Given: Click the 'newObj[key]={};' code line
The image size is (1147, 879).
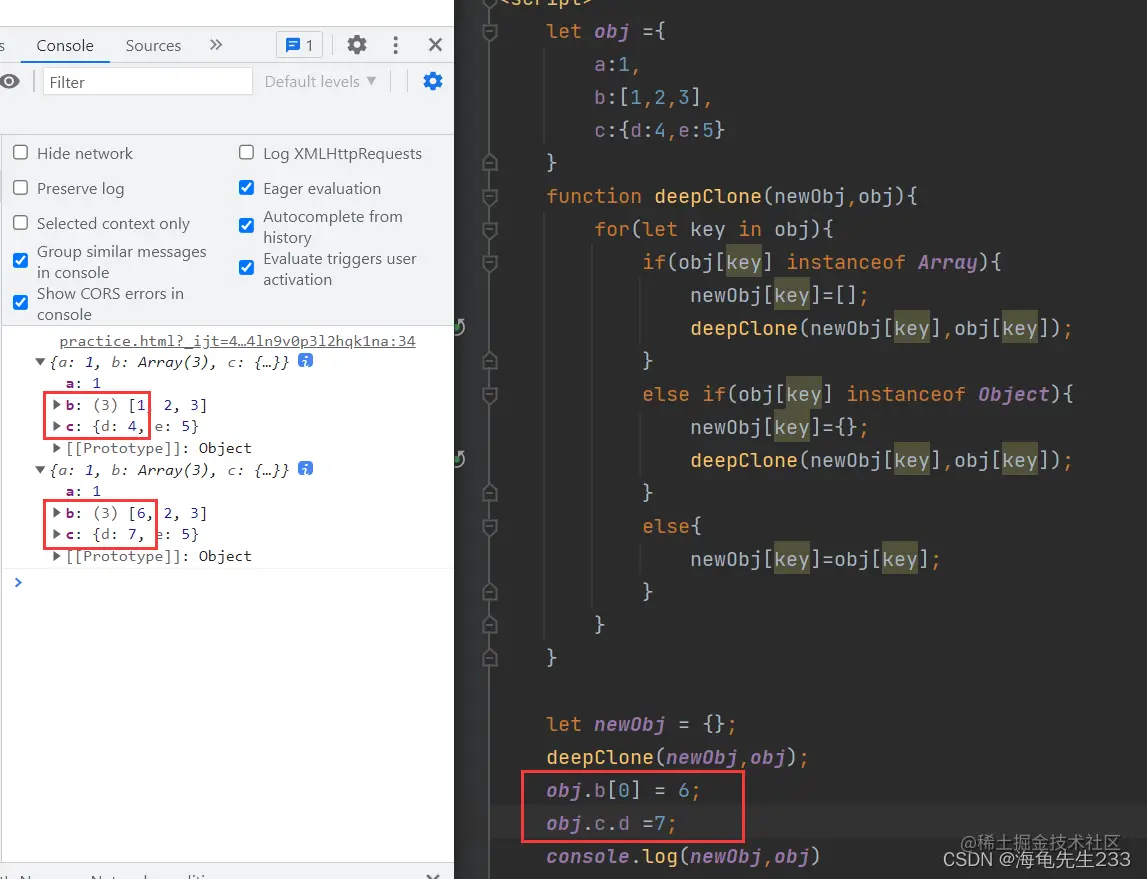Looking at the screenshot, I should (779, 427).
